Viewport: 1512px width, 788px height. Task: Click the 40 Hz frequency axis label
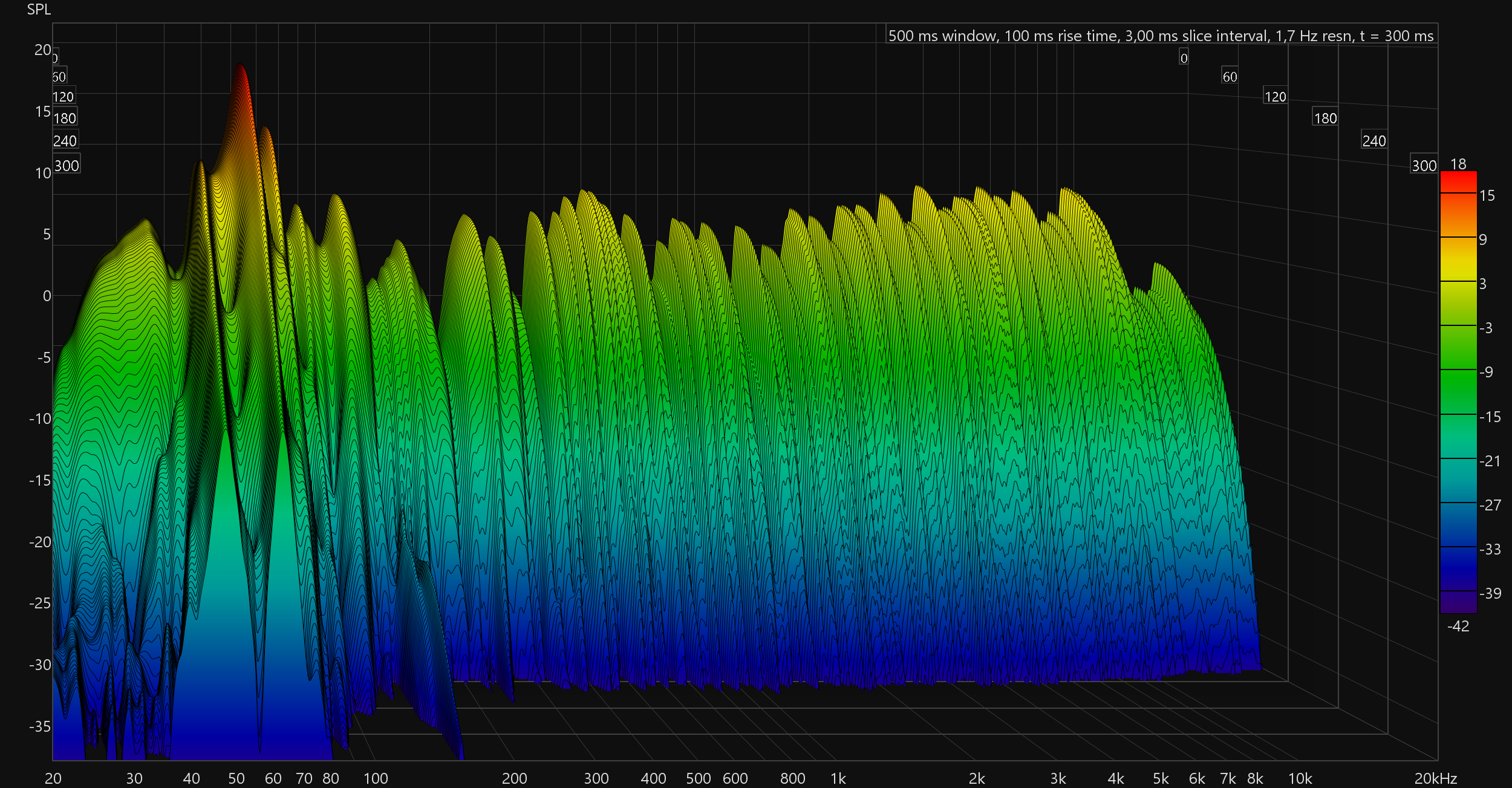coord(192,778)
